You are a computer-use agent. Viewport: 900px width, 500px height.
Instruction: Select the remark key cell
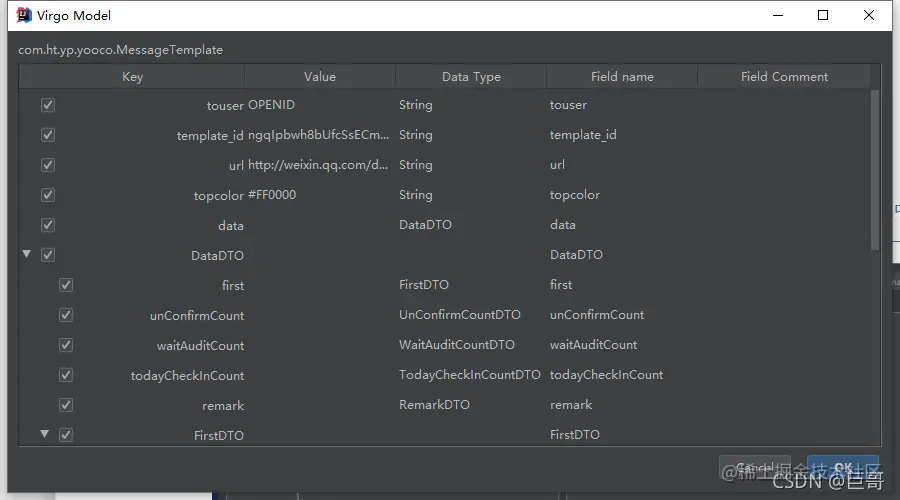coord(223,406)
